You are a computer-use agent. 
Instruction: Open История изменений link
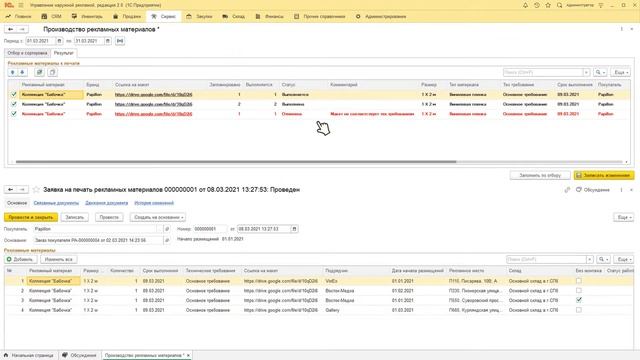pyautogui.click(x=154, y=203)
